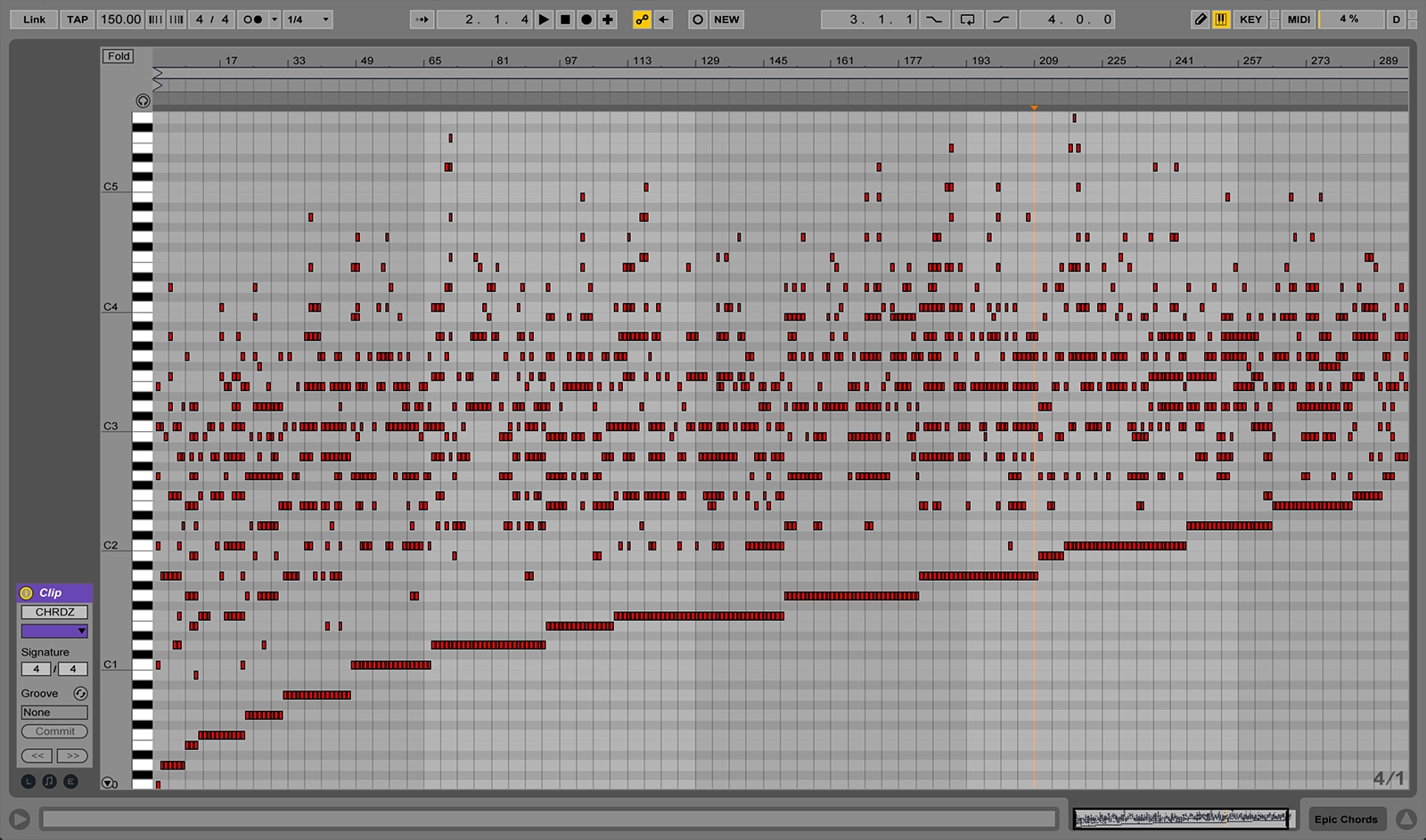Toggle Ableton Link button

(34, 20)
